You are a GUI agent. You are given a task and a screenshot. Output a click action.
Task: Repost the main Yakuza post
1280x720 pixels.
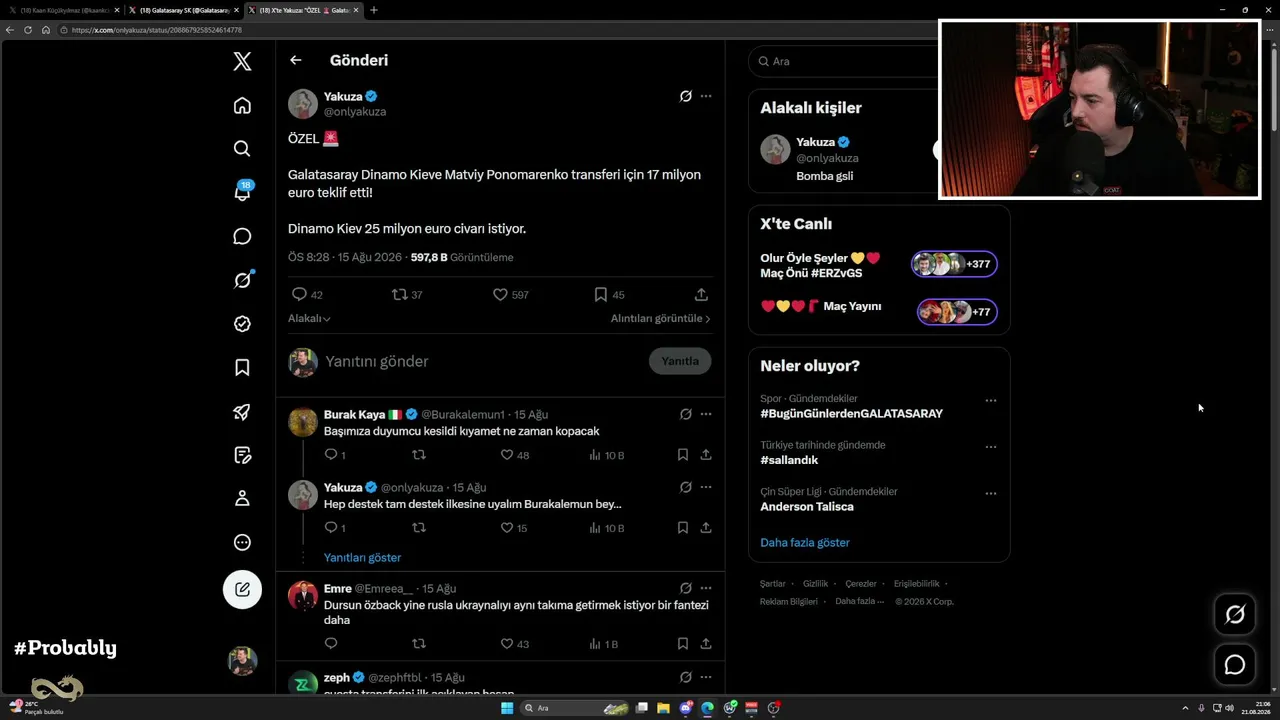point(400,294)
